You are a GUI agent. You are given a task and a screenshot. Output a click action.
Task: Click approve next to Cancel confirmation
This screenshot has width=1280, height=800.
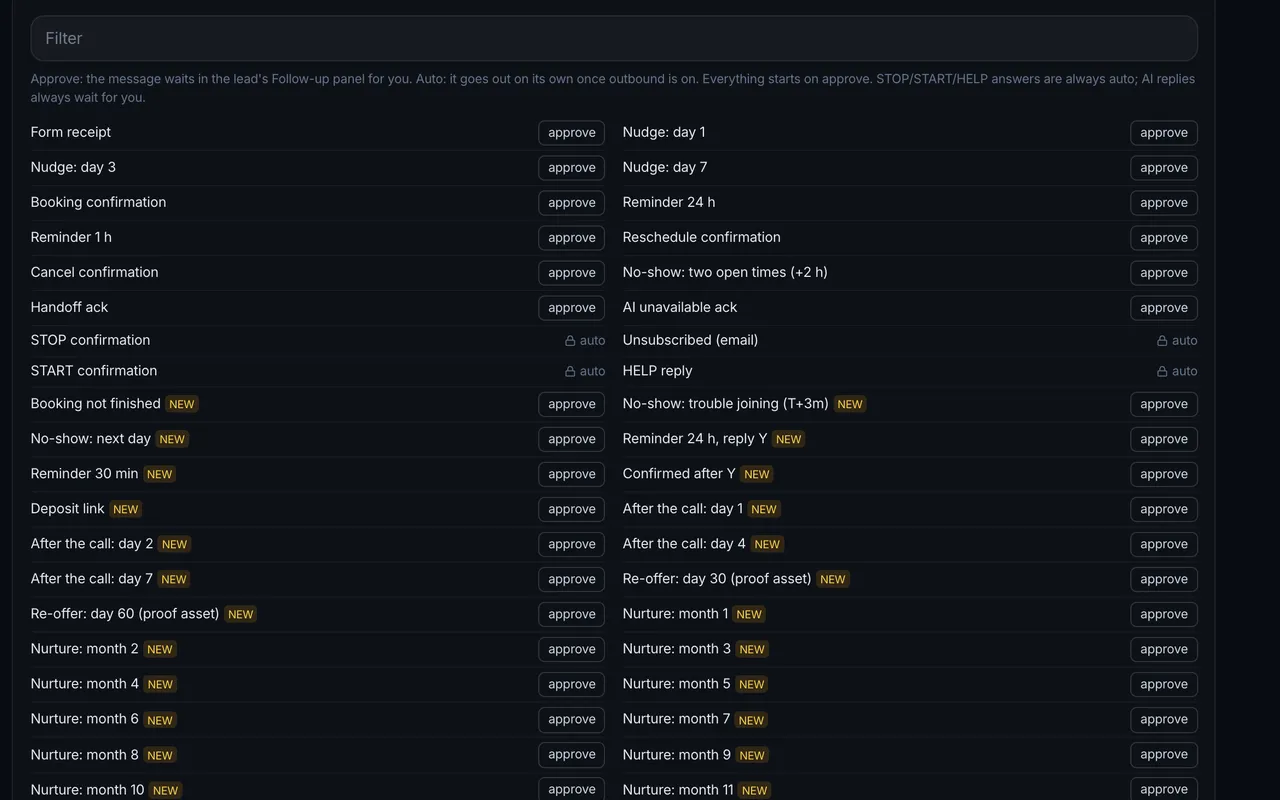click(572, 273)
